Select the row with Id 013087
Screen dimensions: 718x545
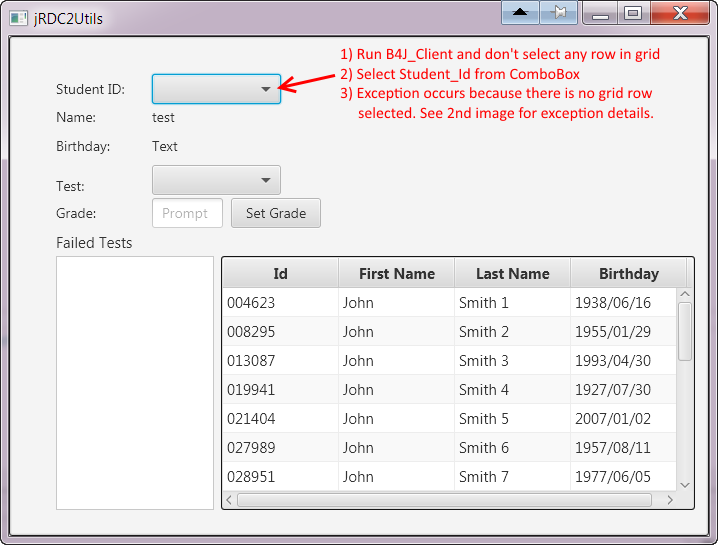(449, 360)
